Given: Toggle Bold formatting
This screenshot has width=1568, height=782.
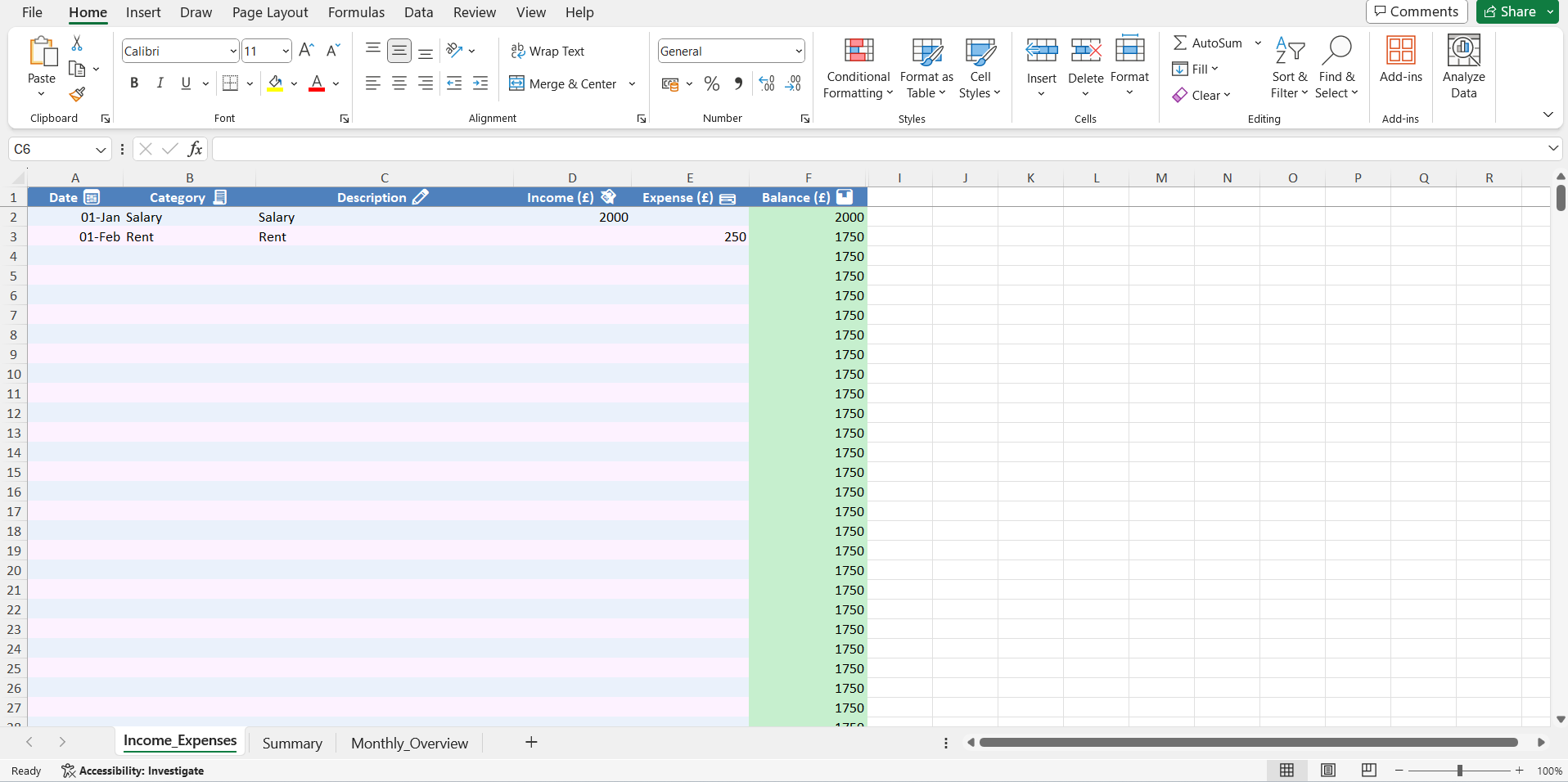Looking at the screenshot, I should 134,83.
